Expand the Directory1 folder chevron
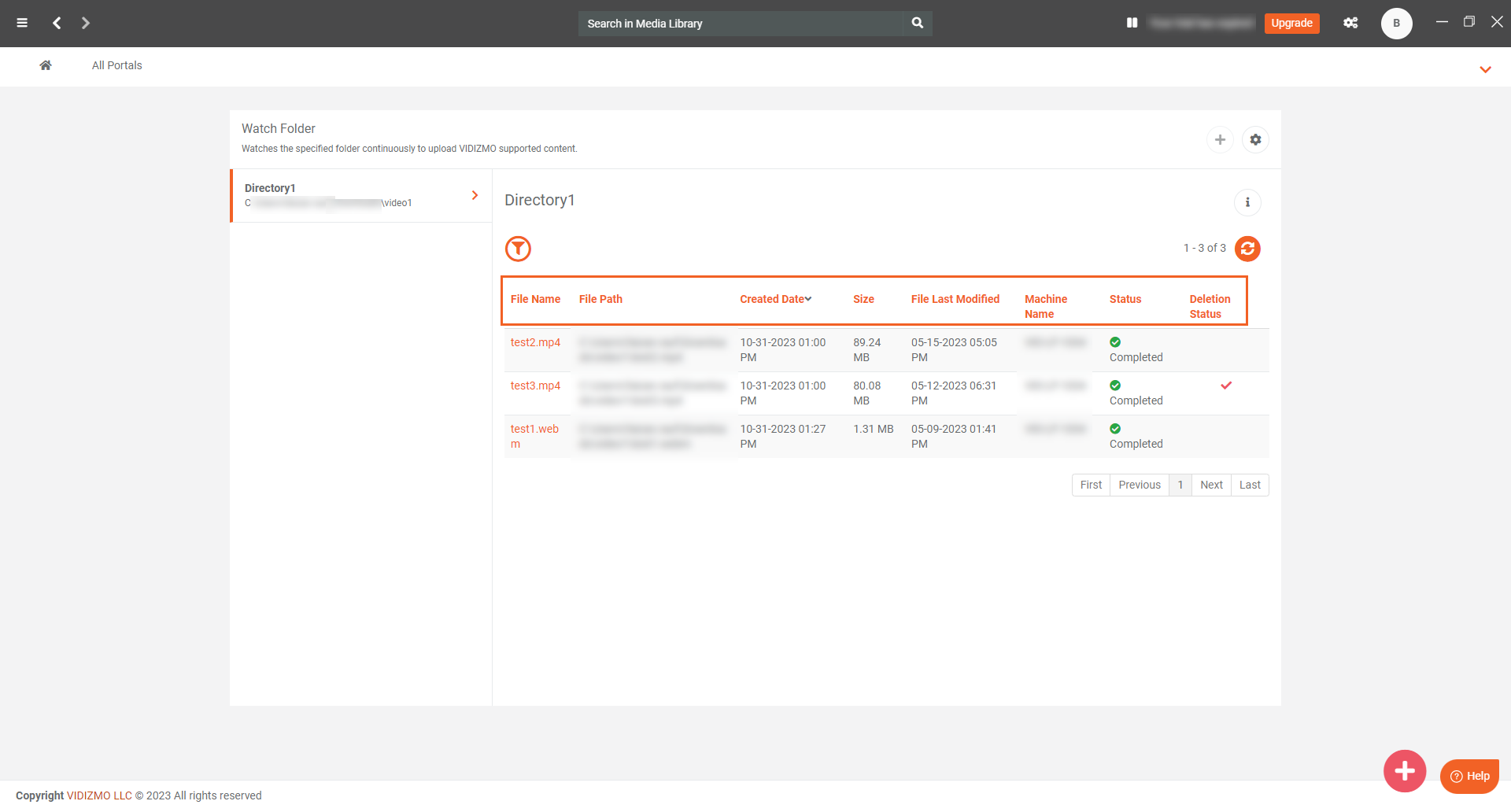The height and width of the screenshot is (812, 1511). 475,195
